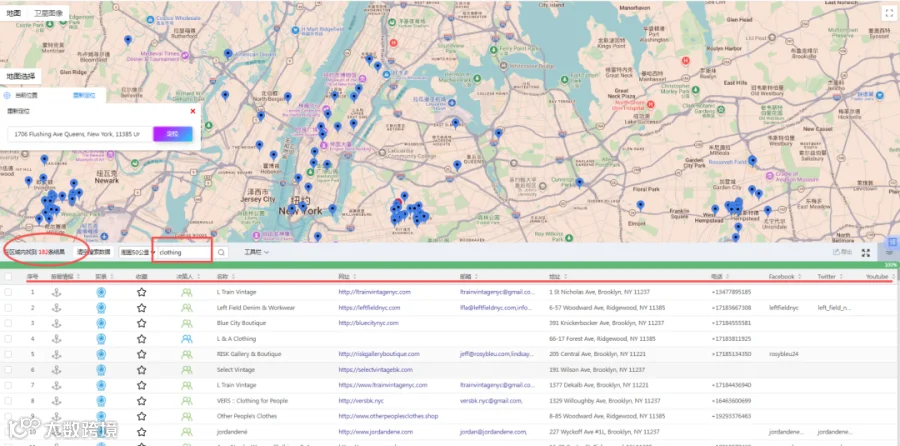900x446 pixels.
Task: Expand the results table to full screen
Action: 866,253
